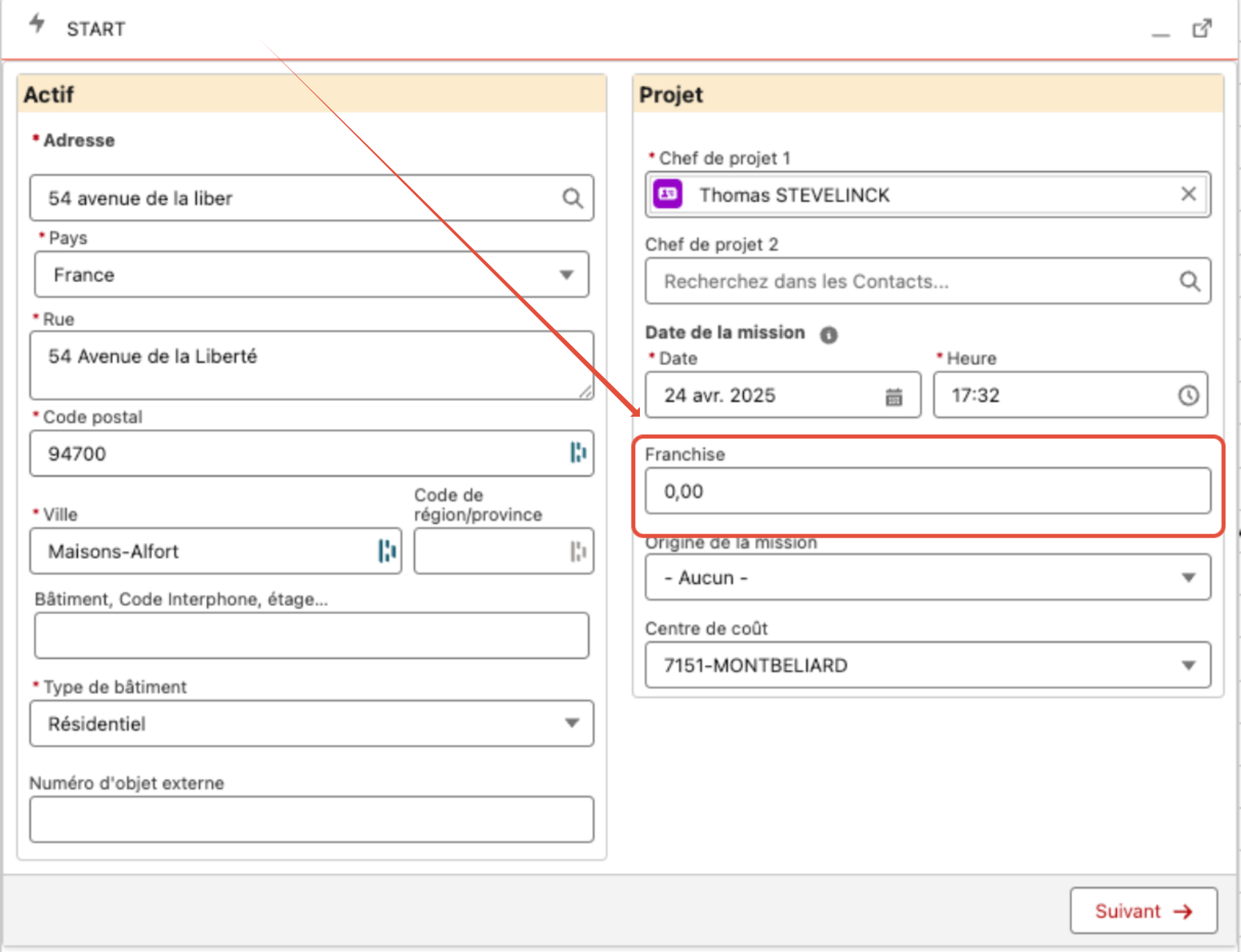This screenshot has height=952, width=1241.
Task: Click the Actif section header
Action: (312, 94)
